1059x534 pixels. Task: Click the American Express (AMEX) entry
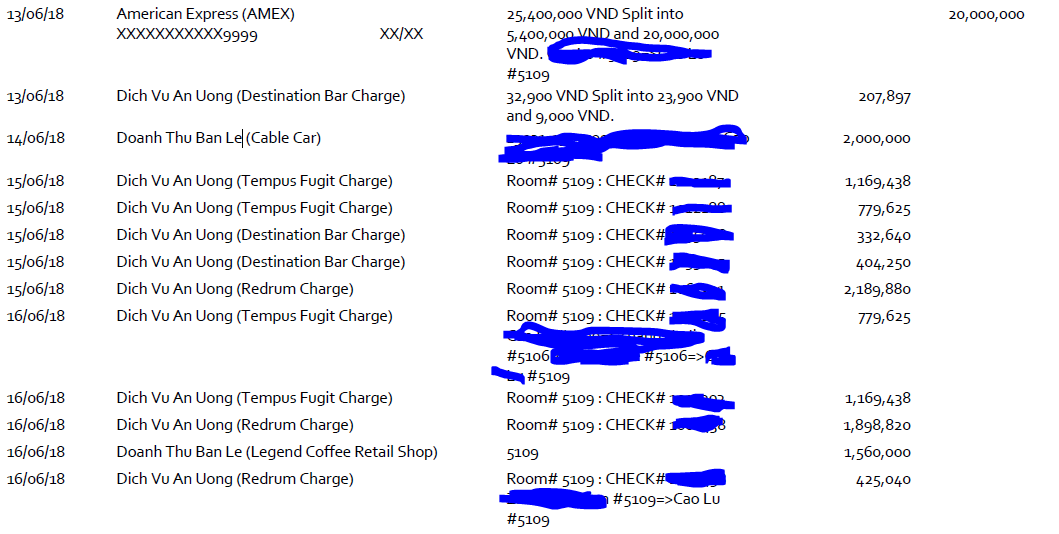(205, 14)
